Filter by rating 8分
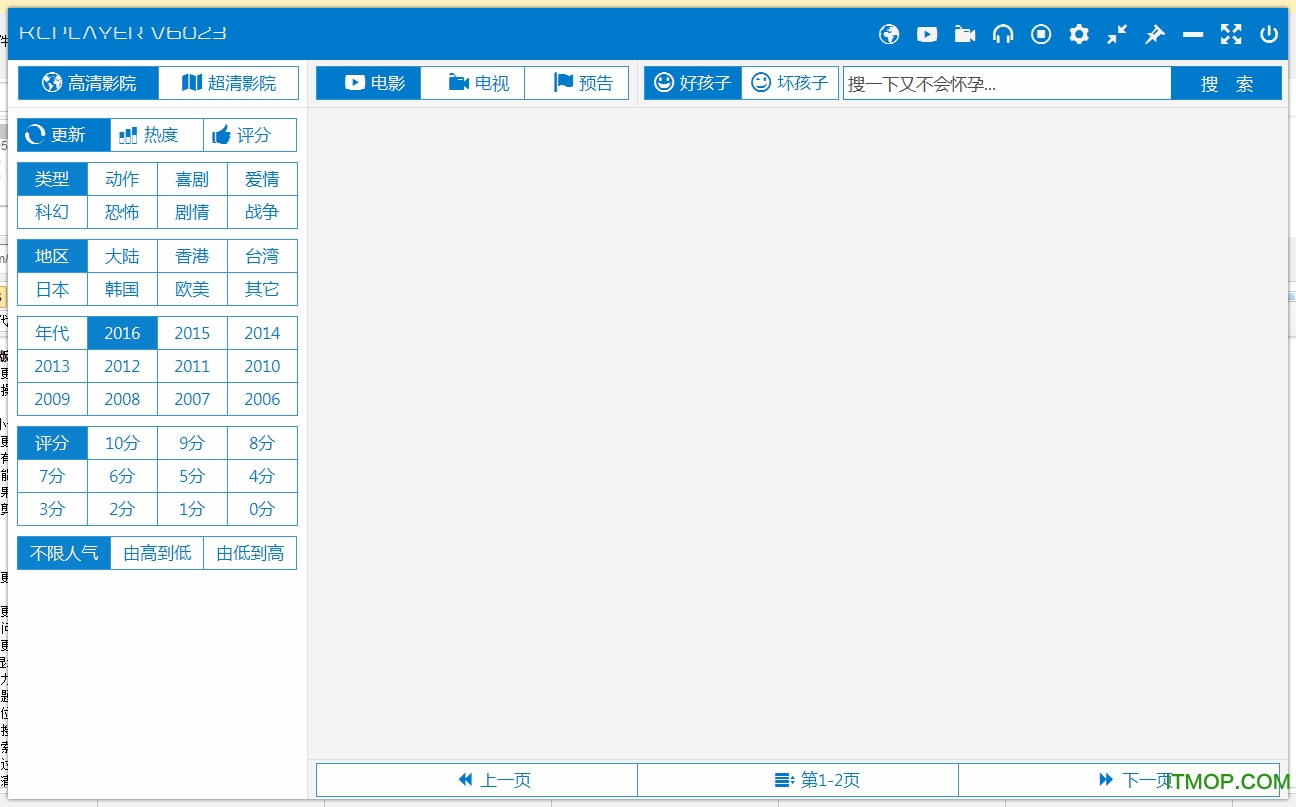Viewport: 1296px width, 807px height. pos(262,443)
